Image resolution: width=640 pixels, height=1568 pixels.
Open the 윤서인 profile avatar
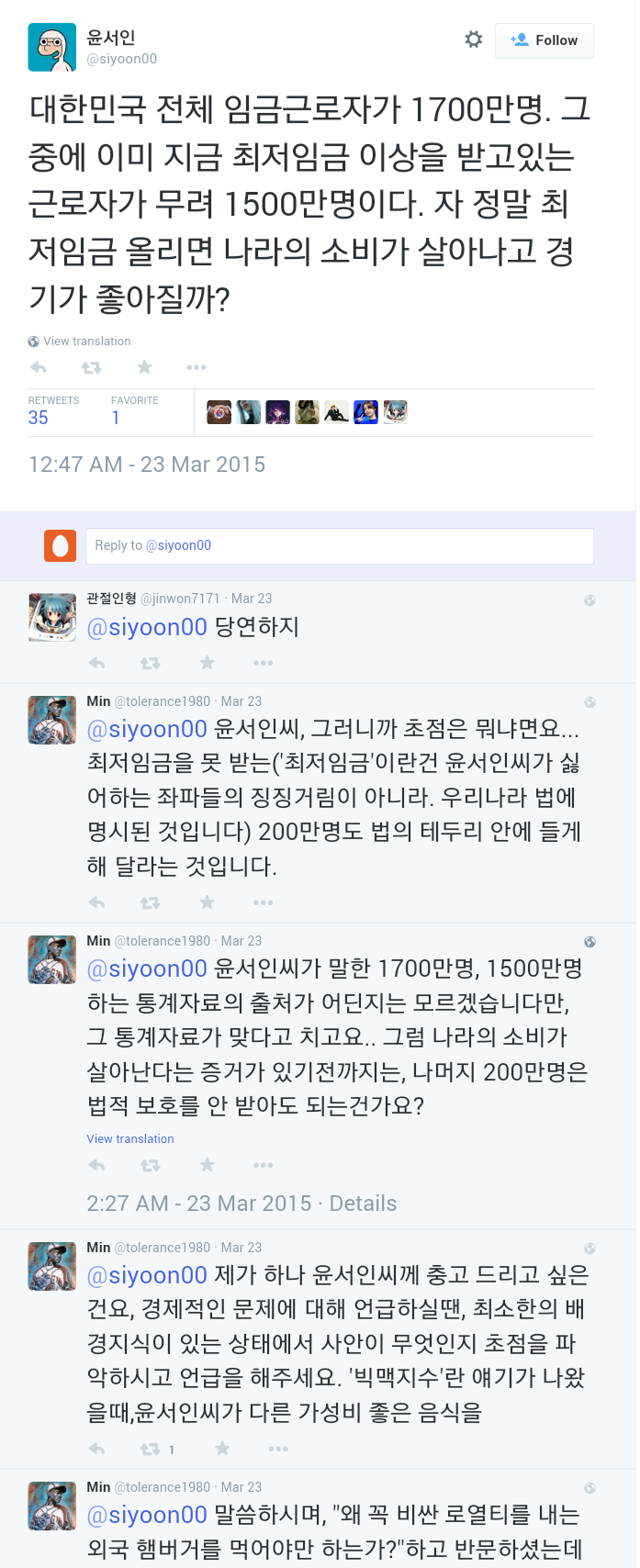(x=52, y=48)
